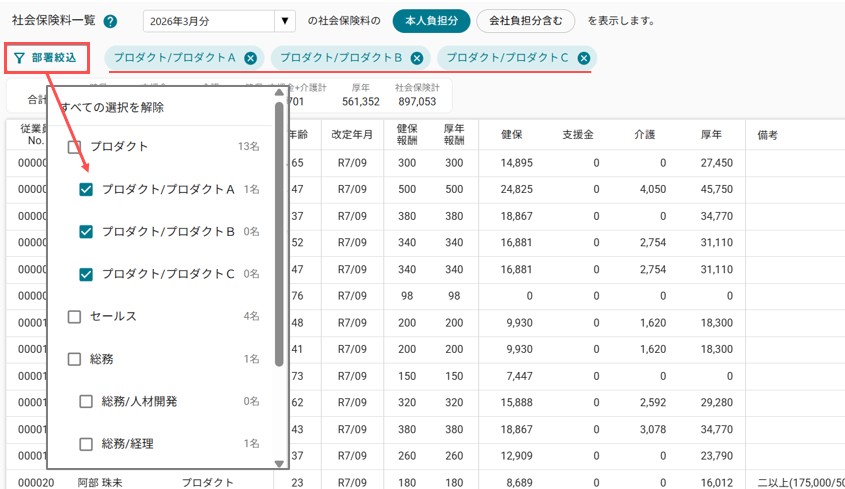This screenshot has height=489, width=845.
Task: Click the 介護 cell 2,592
Action: (653, 402)
